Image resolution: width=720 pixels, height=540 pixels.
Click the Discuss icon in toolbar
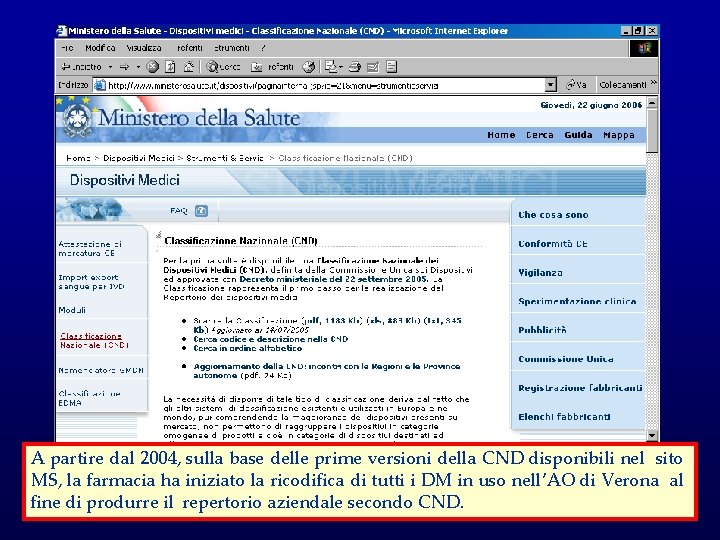tap(391, 67)
